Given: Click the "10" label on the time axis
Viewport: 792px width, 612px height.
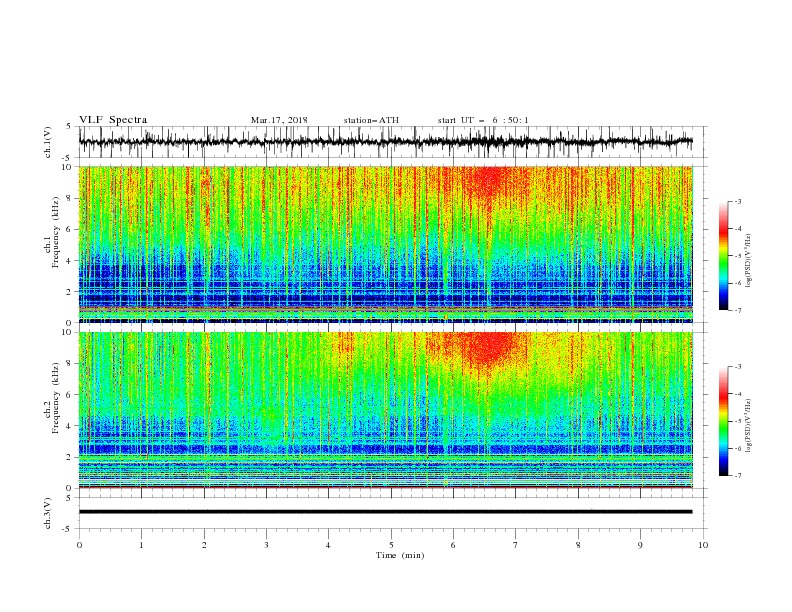Looking at the screenshot, I should click(703, 545).
